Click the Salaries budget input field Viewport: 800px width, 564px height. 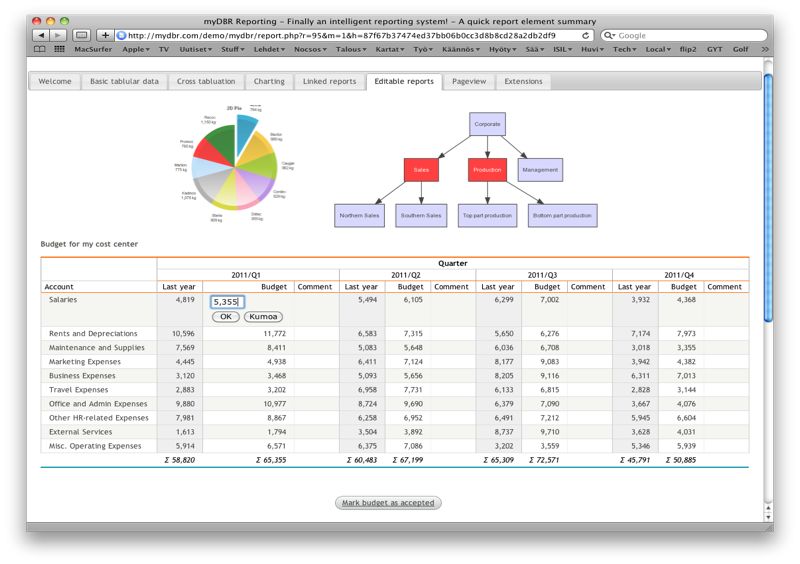pos(227,301)
